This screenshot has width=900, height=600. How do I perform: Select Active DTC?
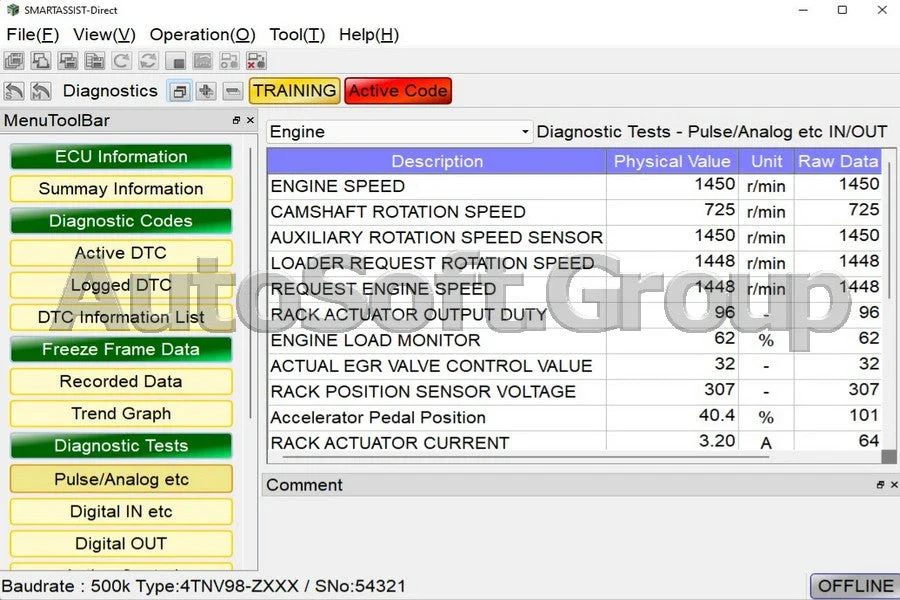coord(121,253)
